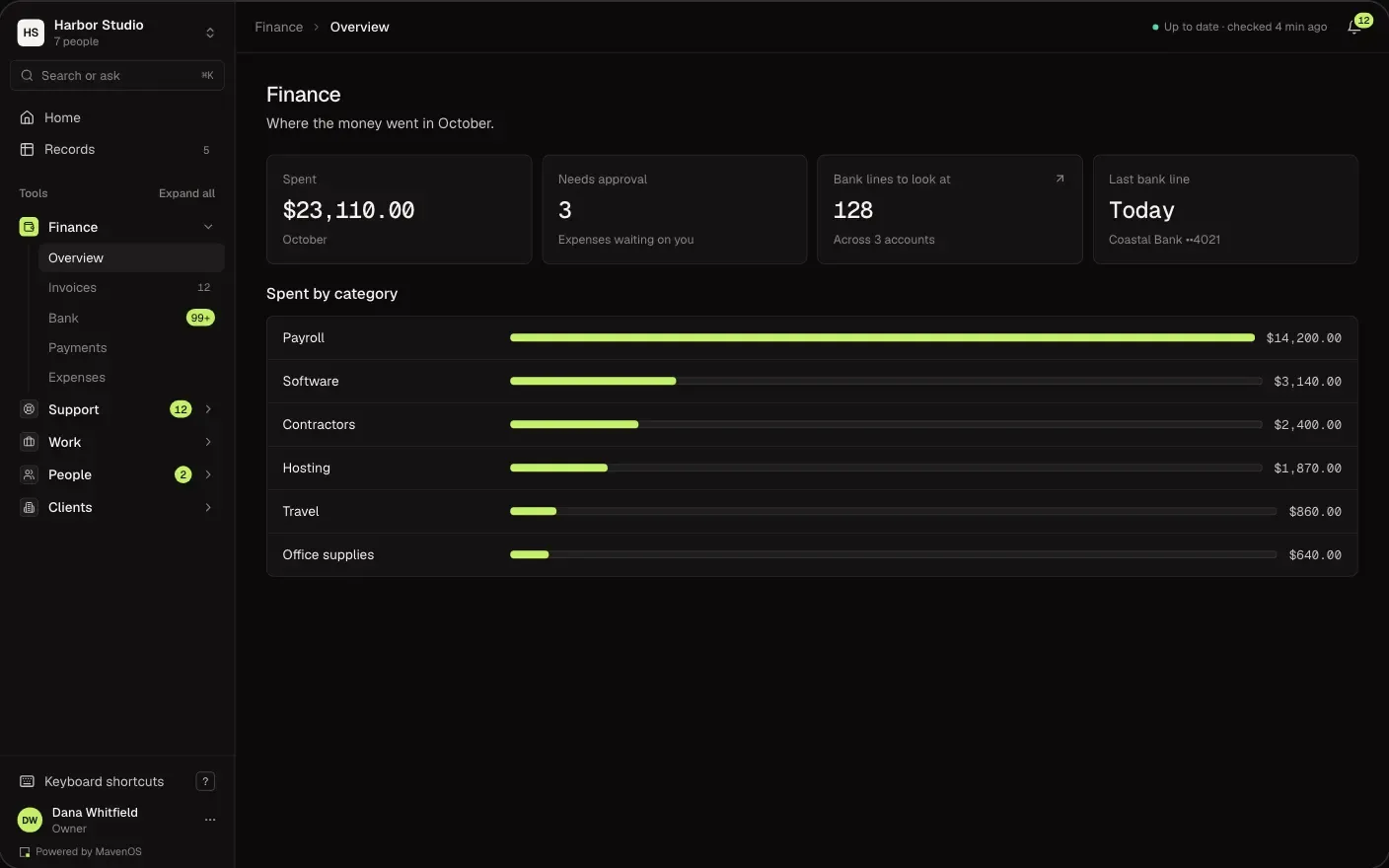Open the Harbor Studio workspace switcher arrows
This screenshot has width=1389, height=868.
click(210, 33)
